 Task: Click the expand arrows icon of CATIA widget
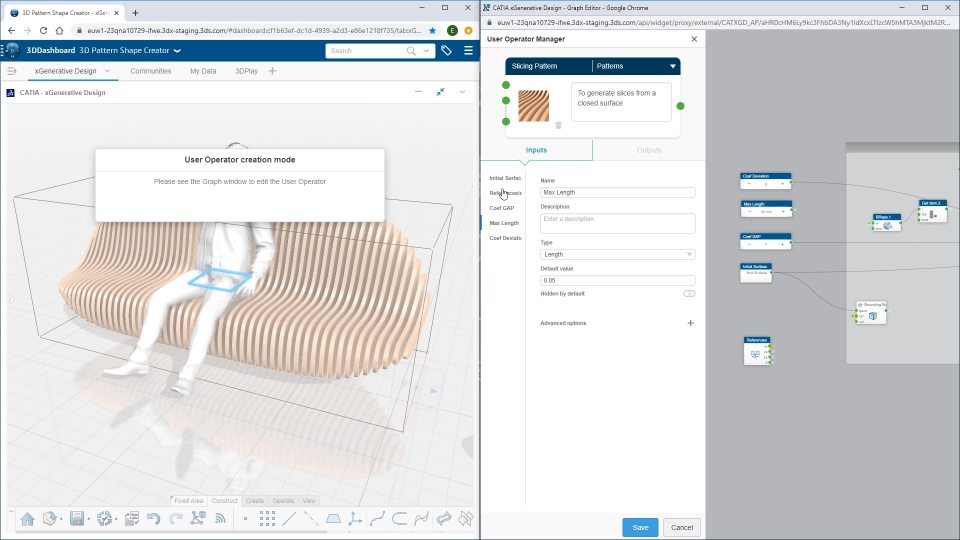point(440,92)
